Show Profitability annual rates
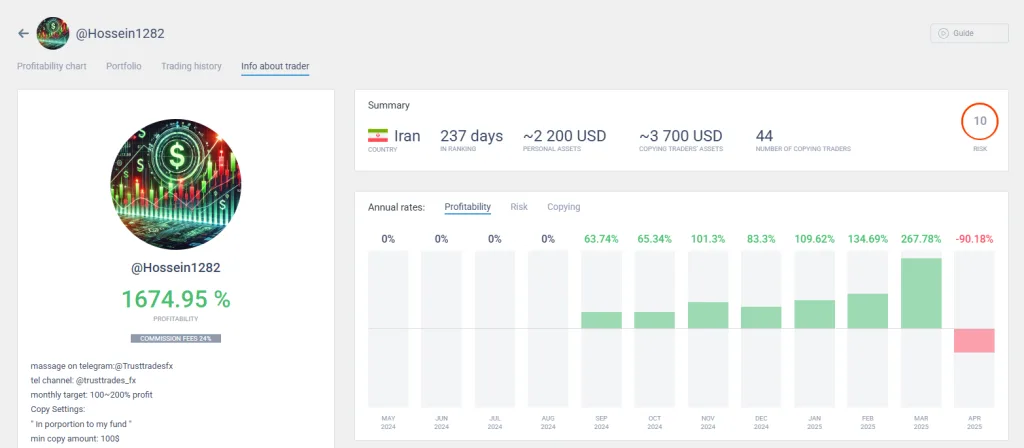The height and width of the screenshot is (448, 1024). pos(467,207)
